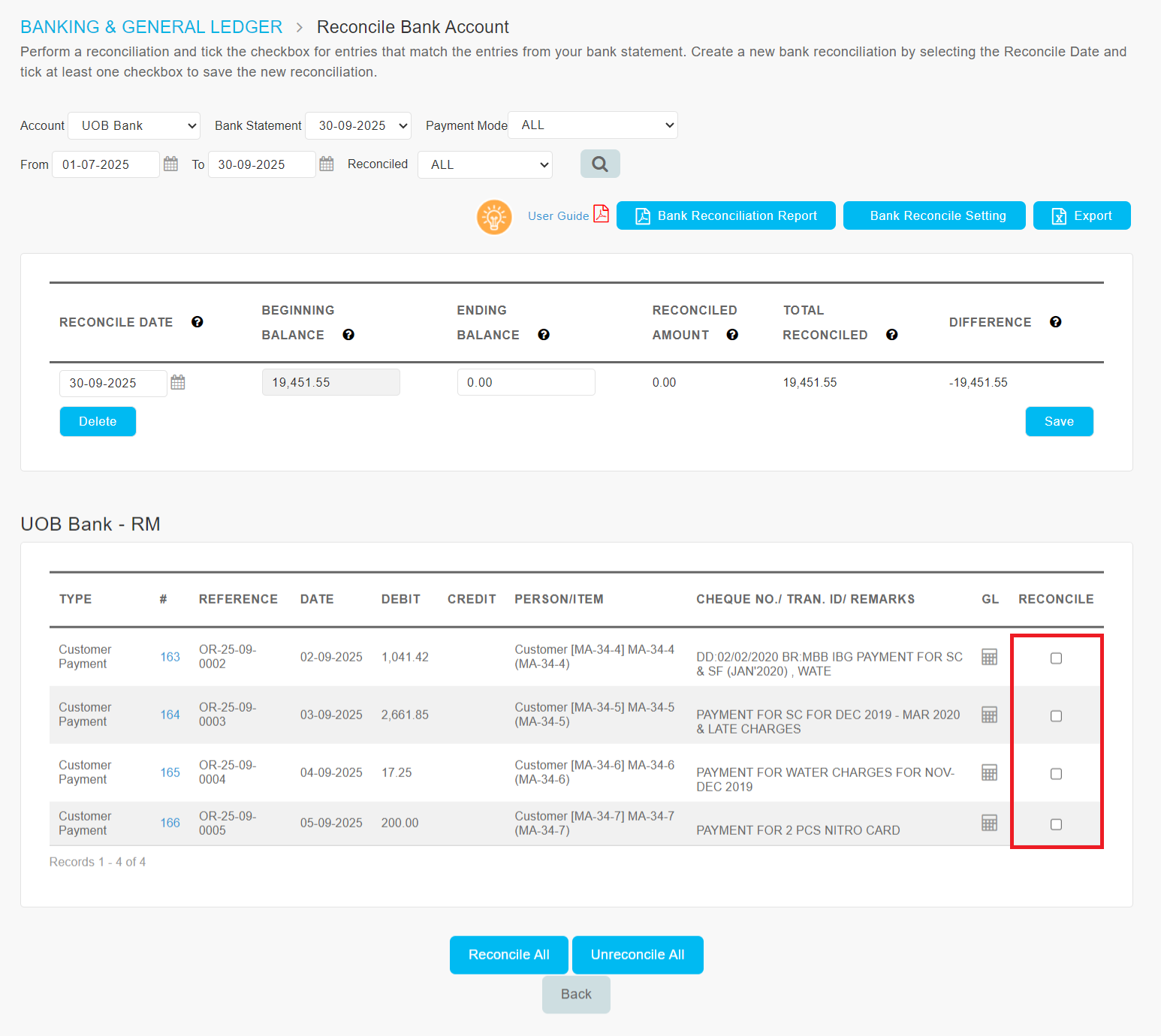Click GL ledger icon for OR-25-09-0002 row

coord(989,657)
